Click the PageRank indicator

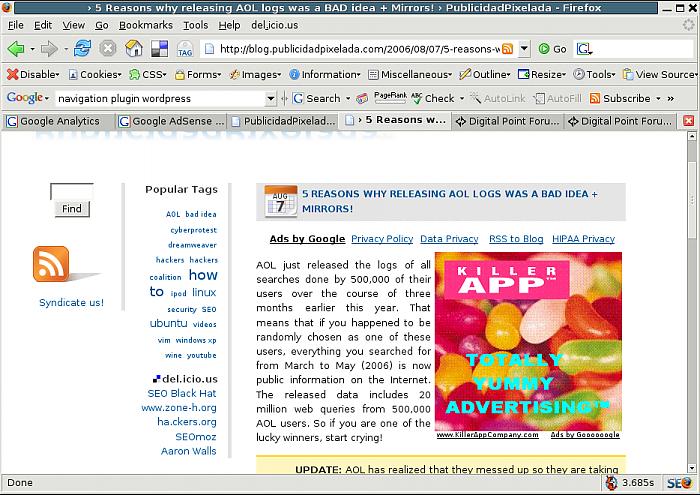click(390, 97)
